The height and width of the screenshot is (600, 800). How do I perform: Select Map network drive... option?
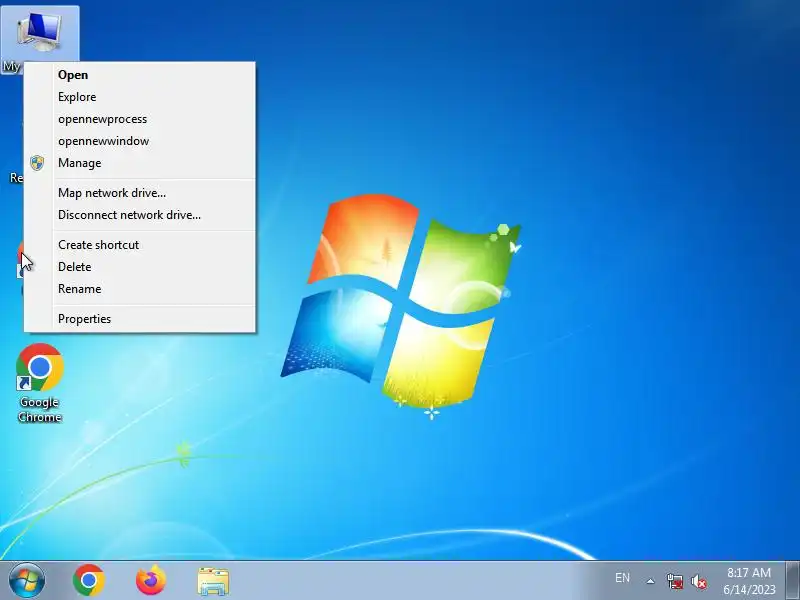click(x=140, y=193)
